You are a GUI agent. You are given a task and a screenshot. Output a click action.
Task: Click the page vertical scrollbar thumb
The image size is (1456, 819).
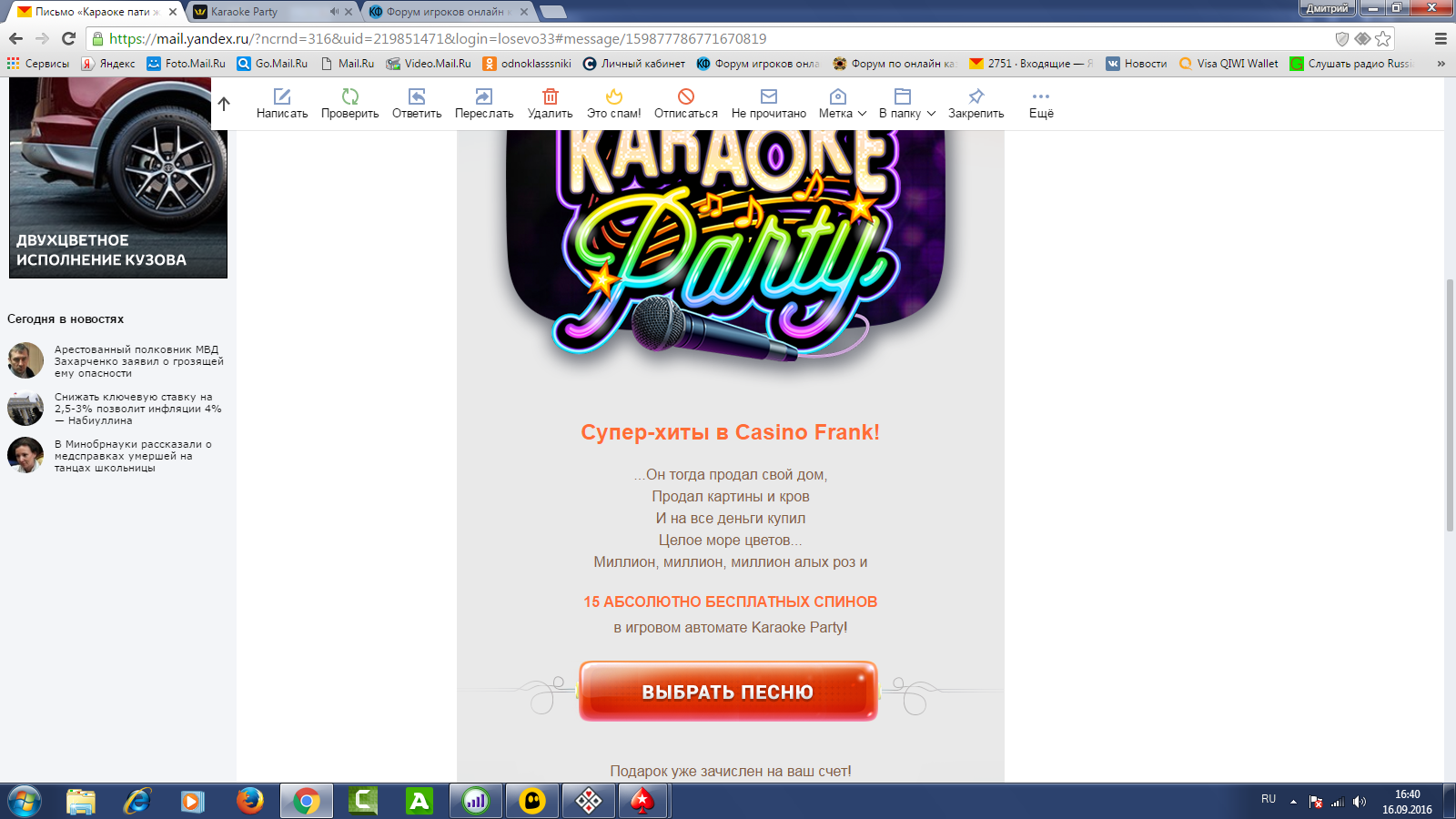tap(1450, 405)
